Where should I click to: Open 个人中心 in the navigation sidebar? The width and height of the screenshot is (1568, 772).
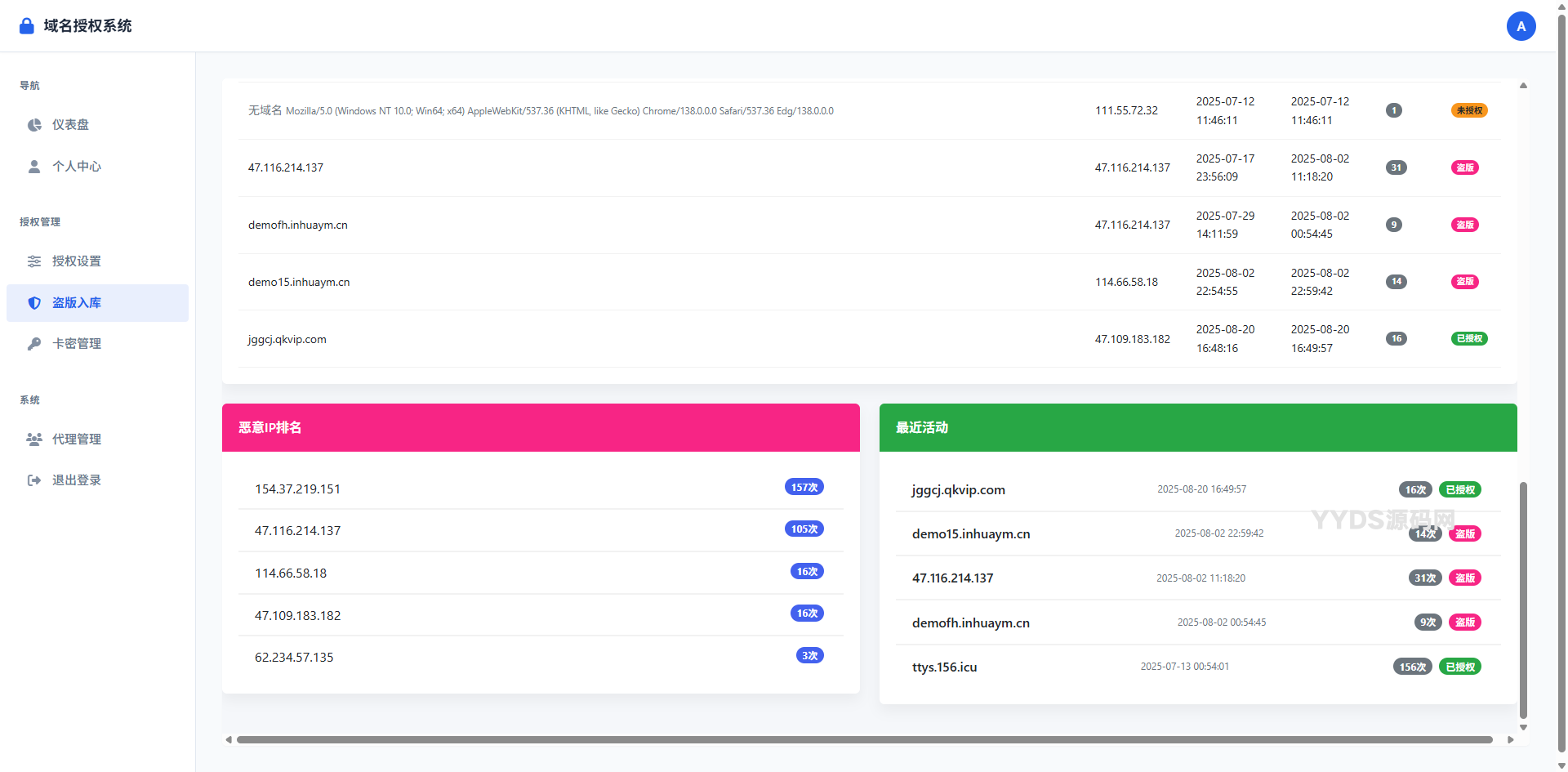(77, 166)
